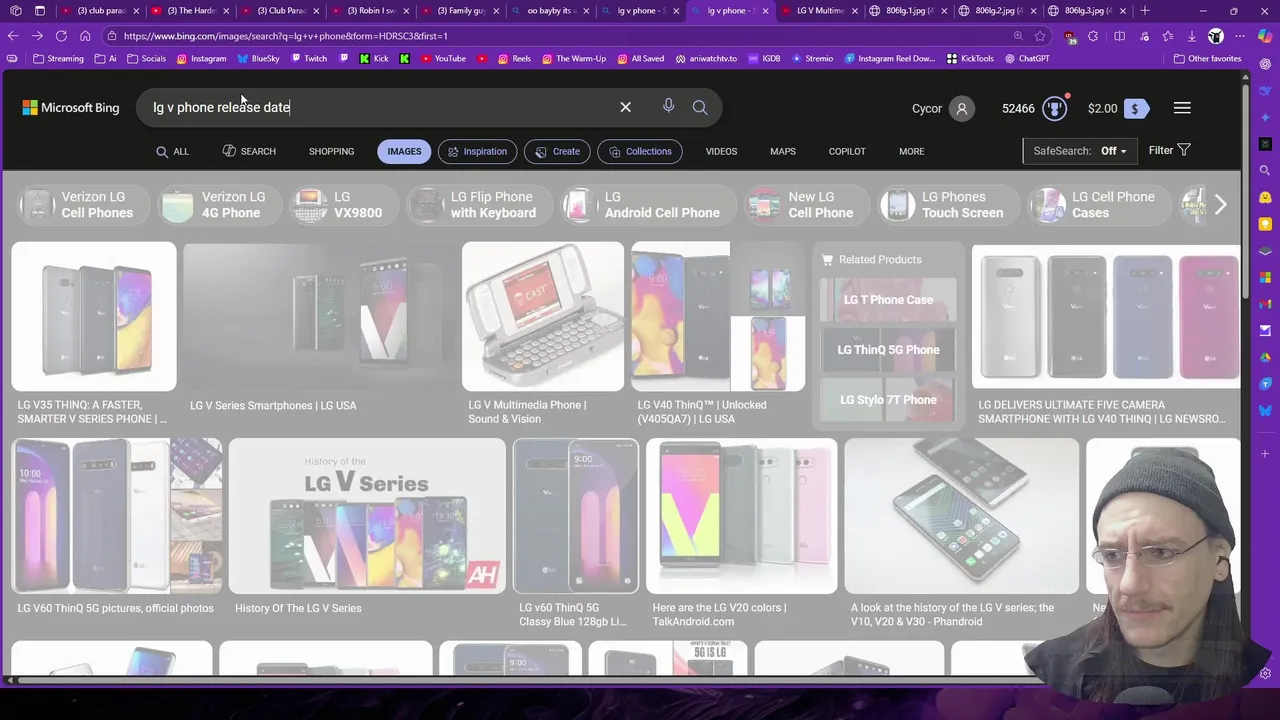
Task: Select the IMAGES tab
Action: [x=404, y=151]
